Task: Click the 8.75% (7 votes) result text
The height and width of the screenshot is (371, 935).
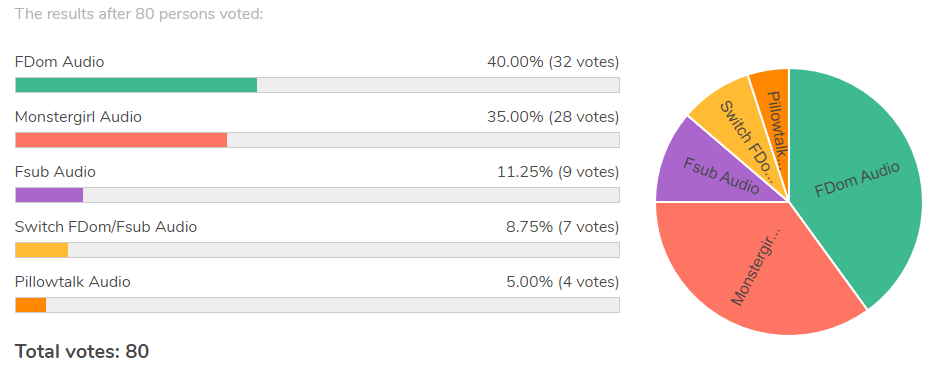Action: click(562, 227)
